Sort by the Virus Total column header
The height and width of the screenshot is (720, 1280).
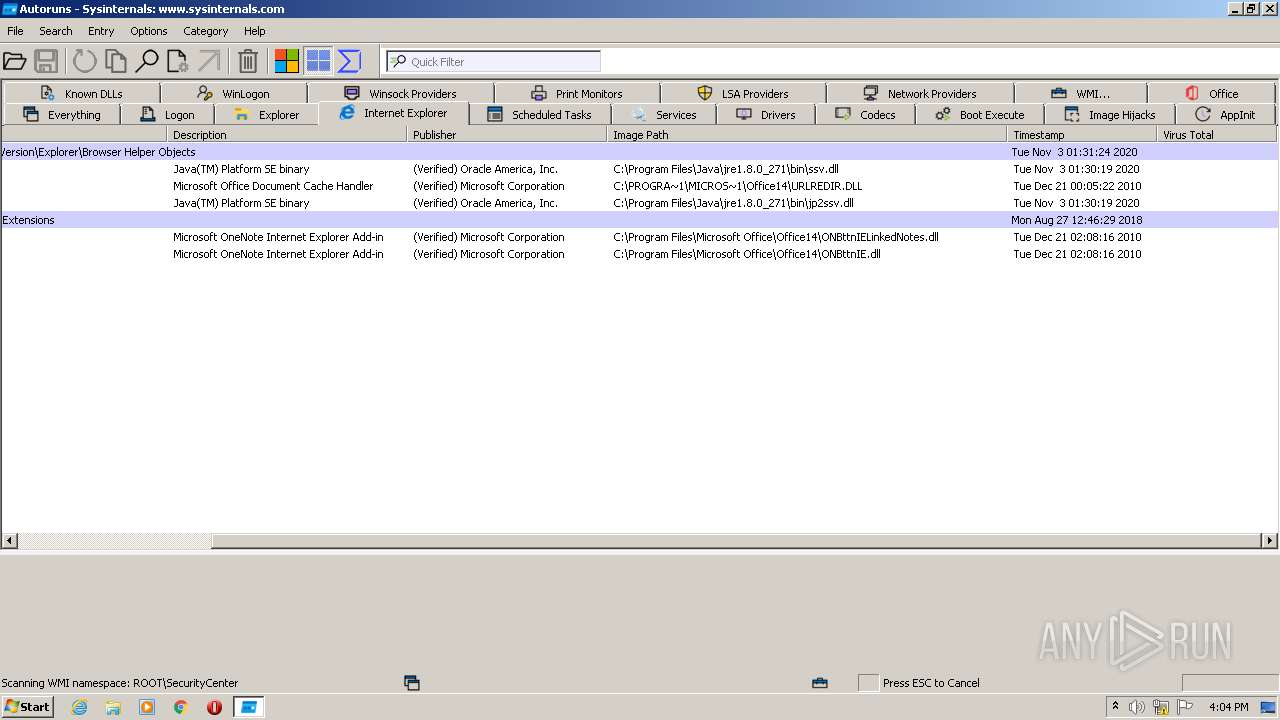tap(1217, 134)
